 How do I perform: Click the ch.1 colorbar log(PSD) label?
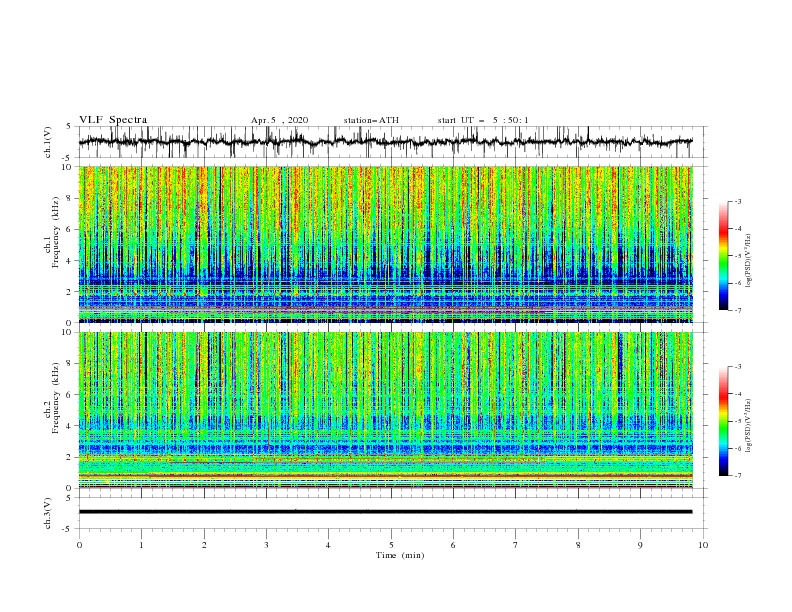coord(749,261)
